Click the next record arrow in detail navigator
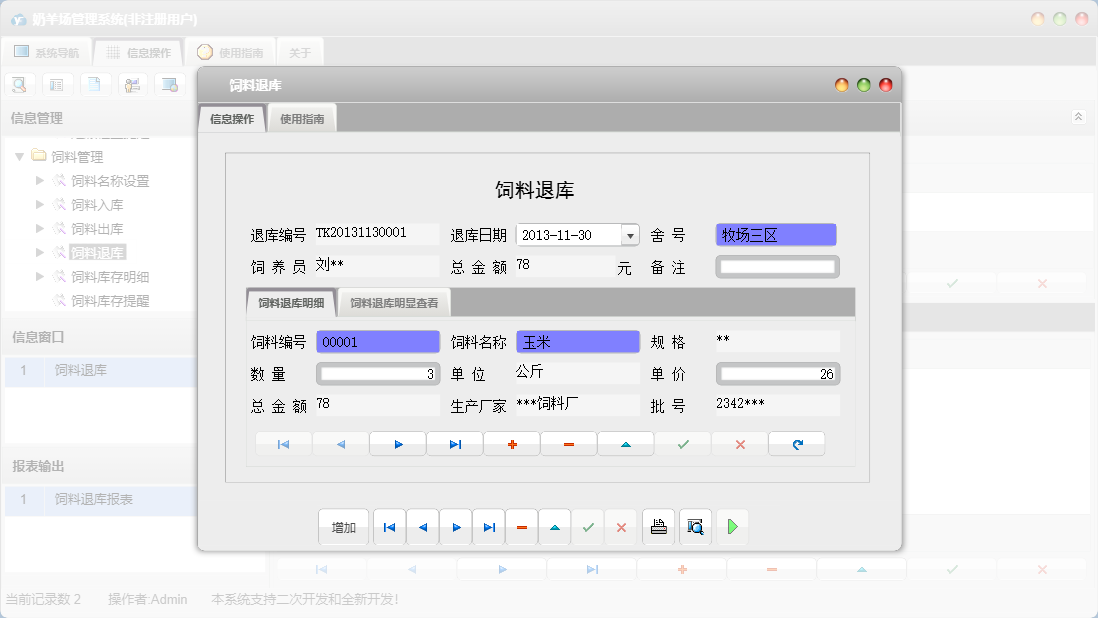 pyautogui.click(x=398, y=443)
